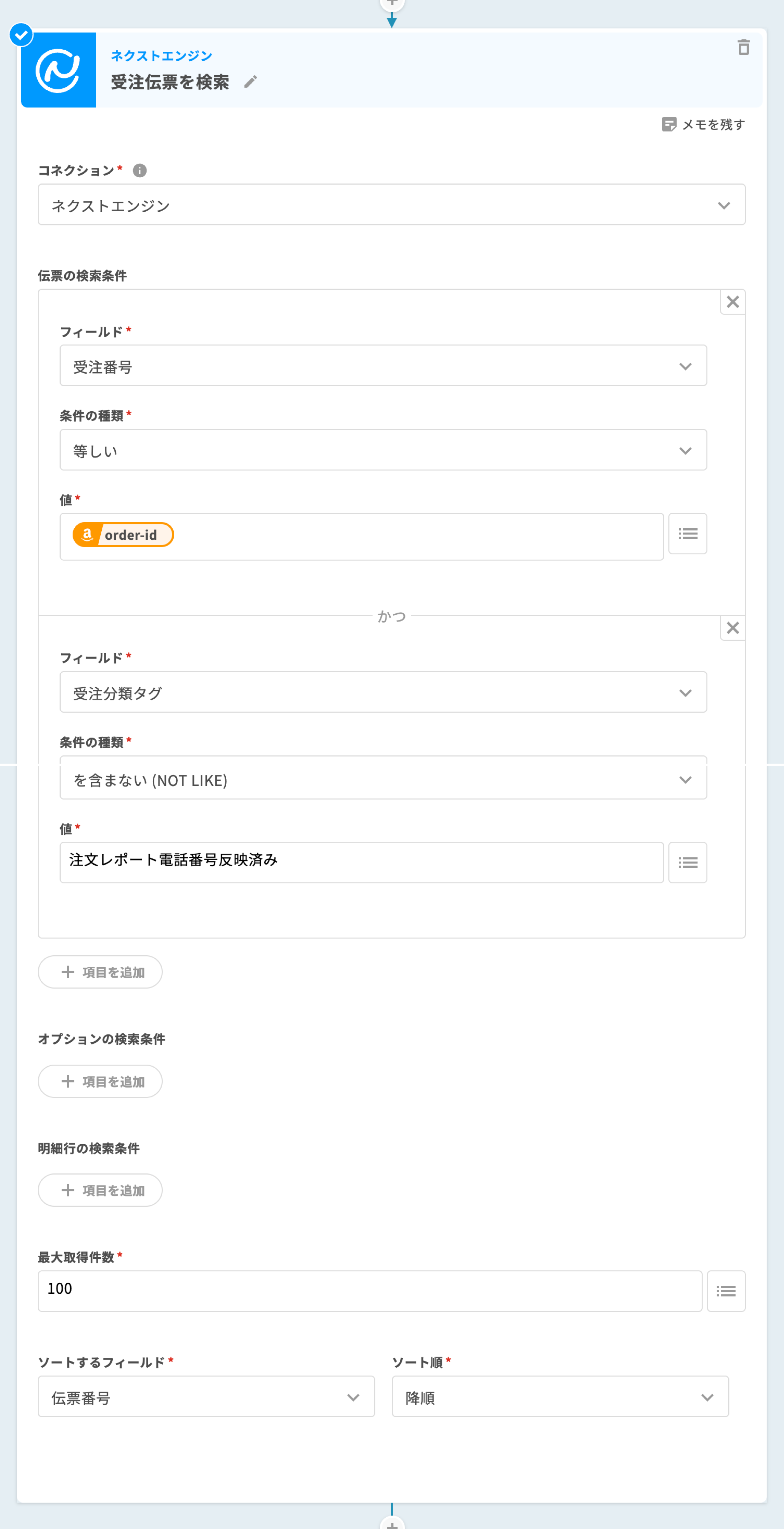Image resolution: width=784 pixels, height=1529 pixels.
Task: Remove the 受注分類タグ search condition
Action: [732, 628]
